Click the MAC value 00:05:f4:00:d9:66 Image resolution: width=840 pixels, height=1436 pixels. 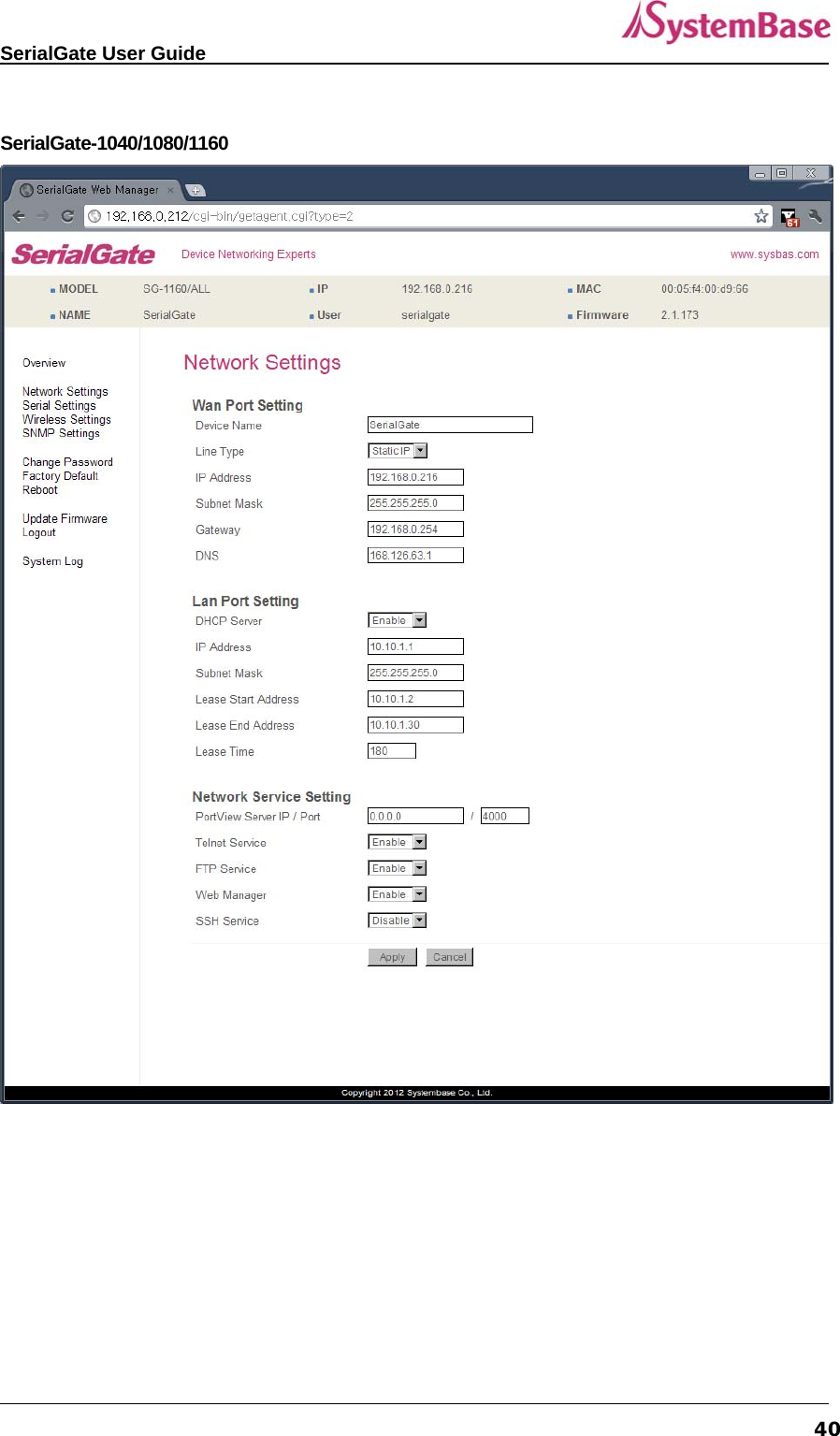(704, 289)
